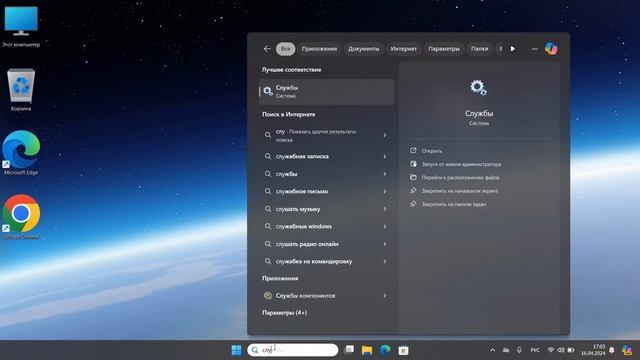This screenshot has width=640, height=360.
Task: Focus the taskbar search box
Action: [x=293, y=350]
